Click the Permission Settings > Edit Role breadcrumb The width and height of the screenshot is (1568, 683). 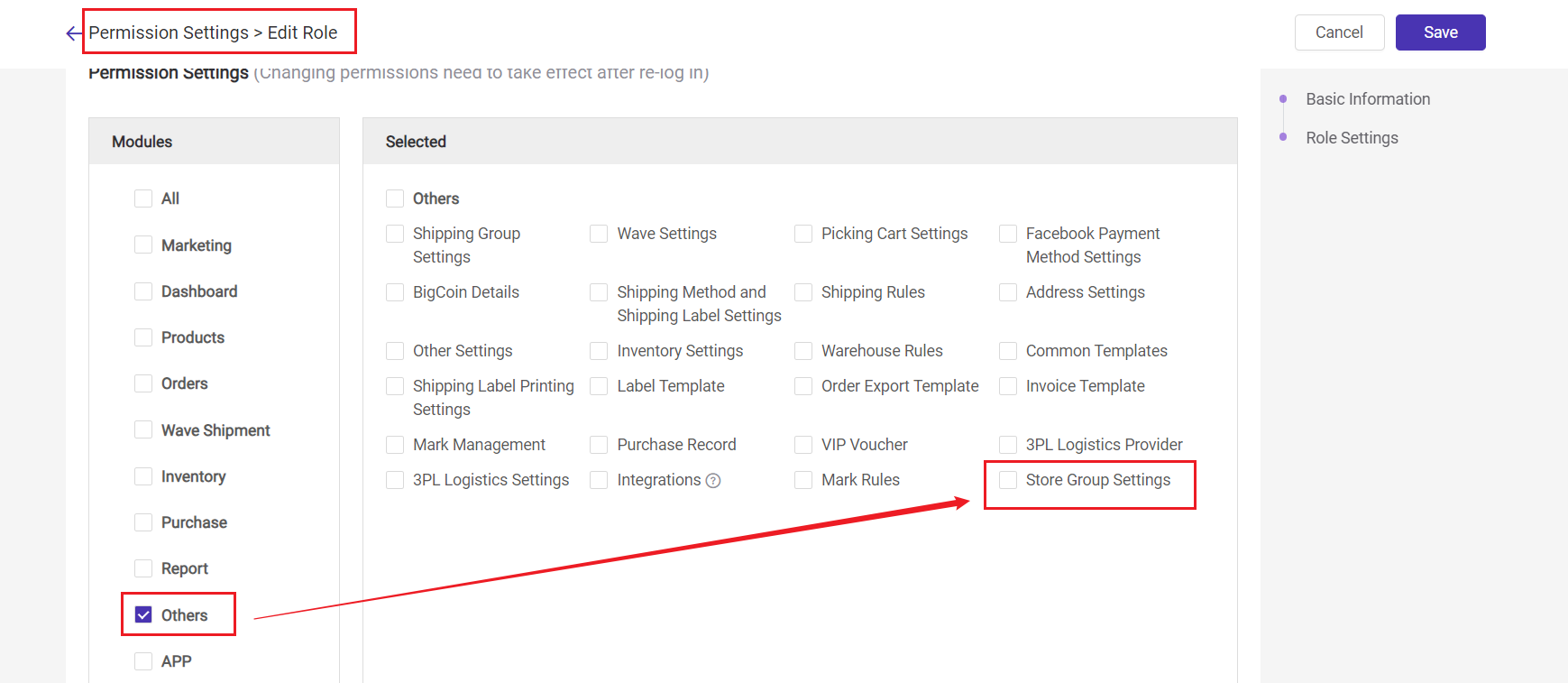213,32
